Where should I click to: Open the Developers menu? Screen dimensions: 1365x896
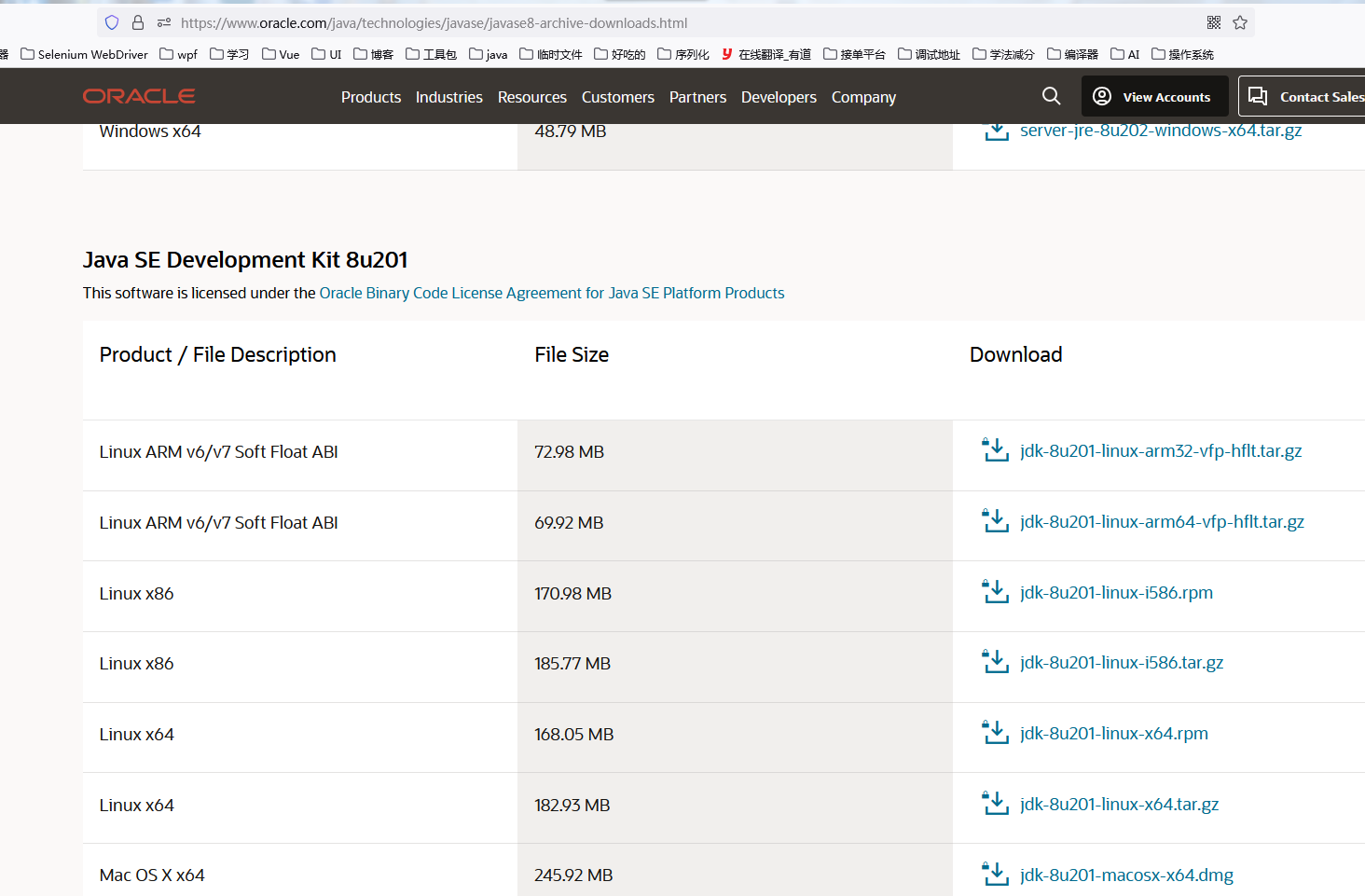(779, 97)
